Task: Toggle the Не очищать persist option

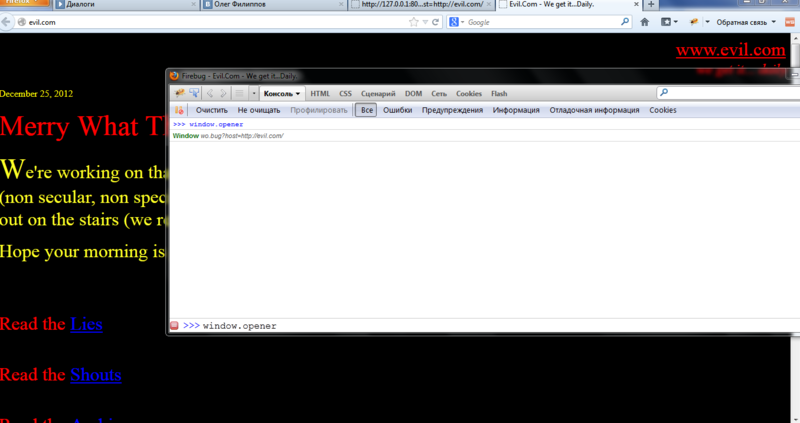Action: [x=259, y=110]
